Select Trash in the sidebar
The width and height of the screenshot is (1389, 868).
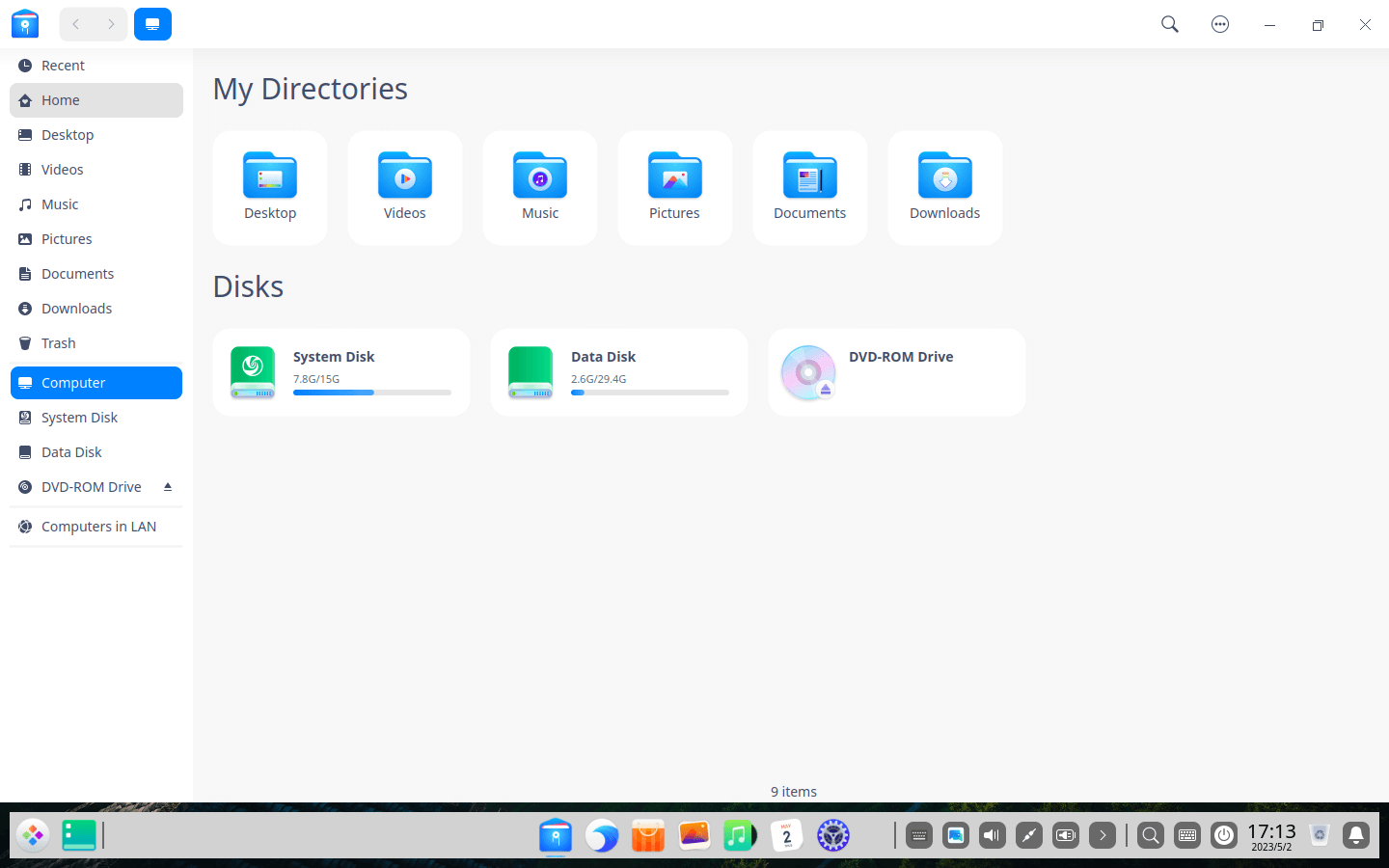[58, 343]
